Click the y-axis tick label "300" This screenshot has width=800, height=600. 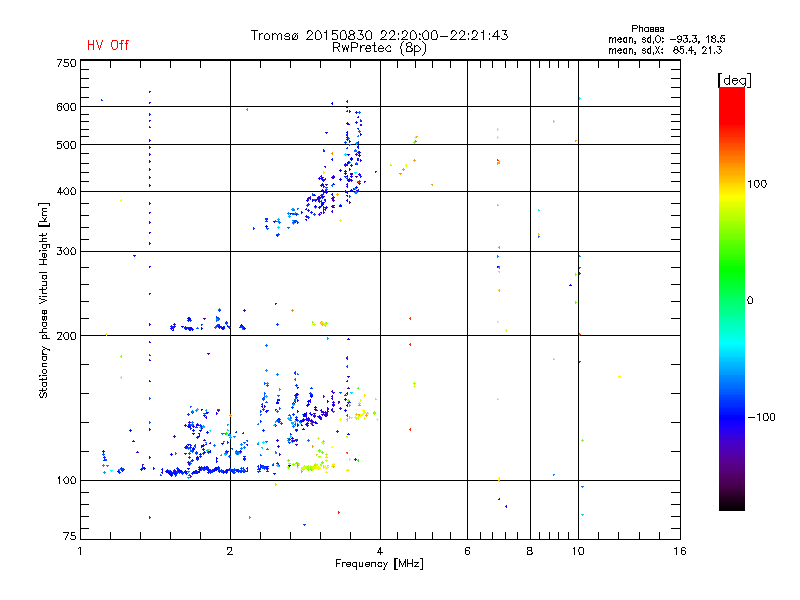point(66,251)
